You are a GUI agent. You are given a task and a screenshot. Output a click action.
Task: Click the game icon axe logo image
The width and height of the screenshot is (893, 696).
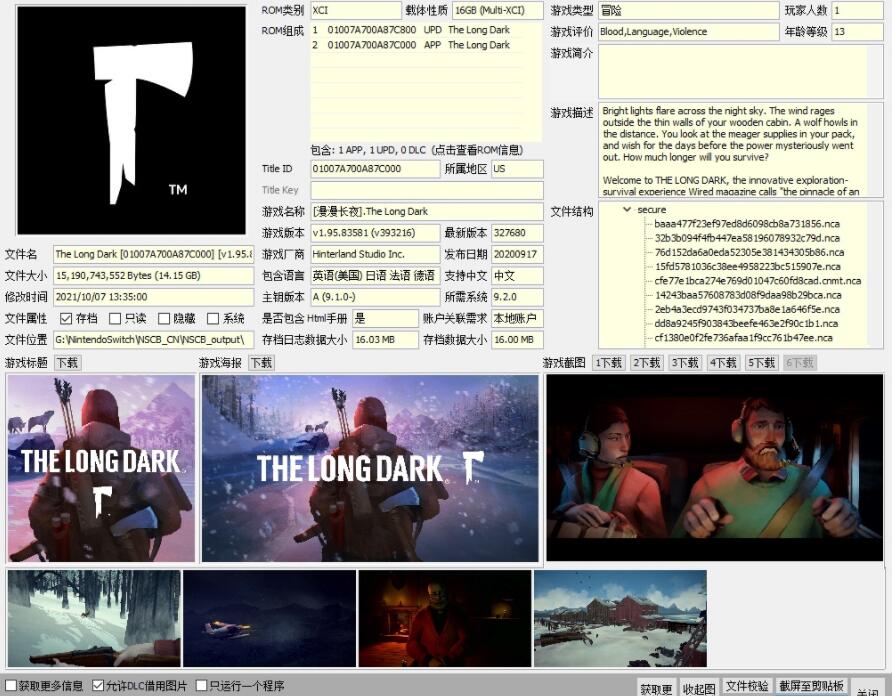point(132,121)
